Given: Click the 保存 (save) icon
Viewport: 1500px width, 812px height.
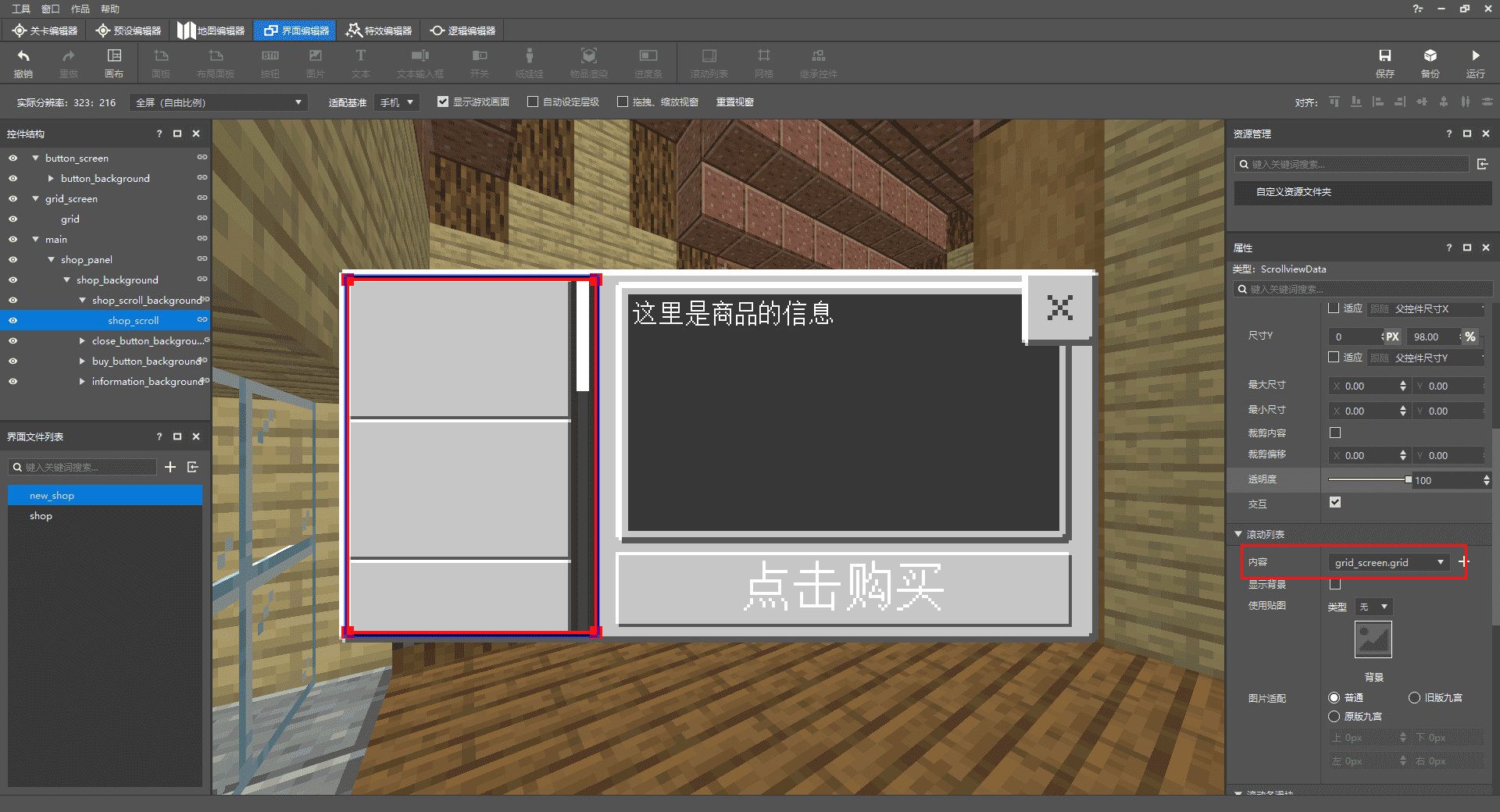Looking at the screenshot, I should (1385, 62).
